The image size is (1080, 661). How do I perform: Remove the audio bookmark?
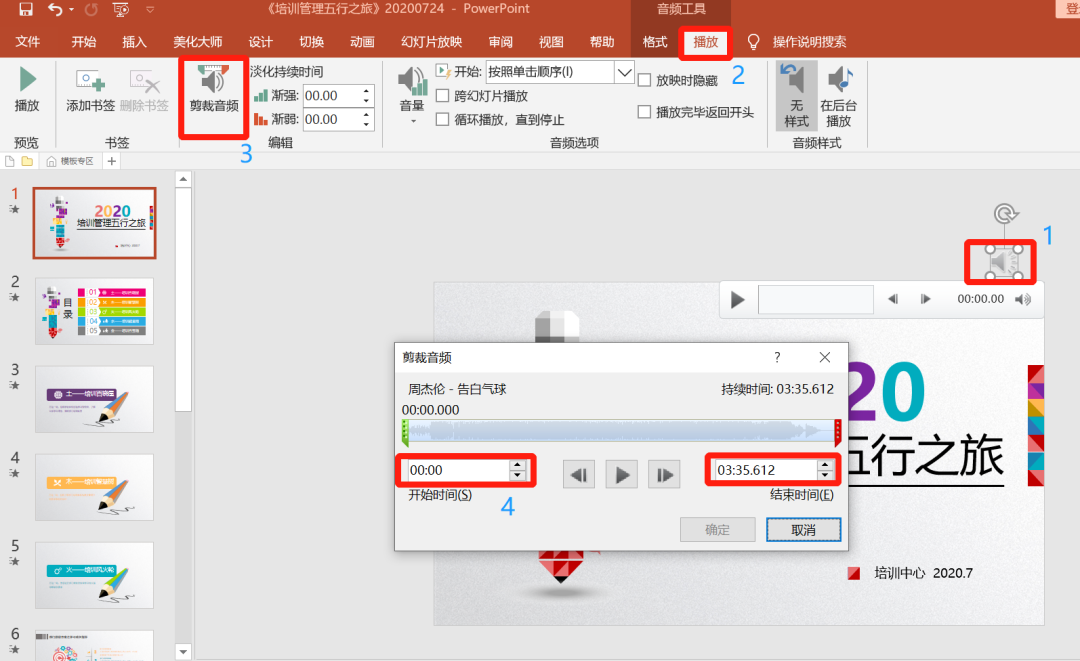pos(144,90)
